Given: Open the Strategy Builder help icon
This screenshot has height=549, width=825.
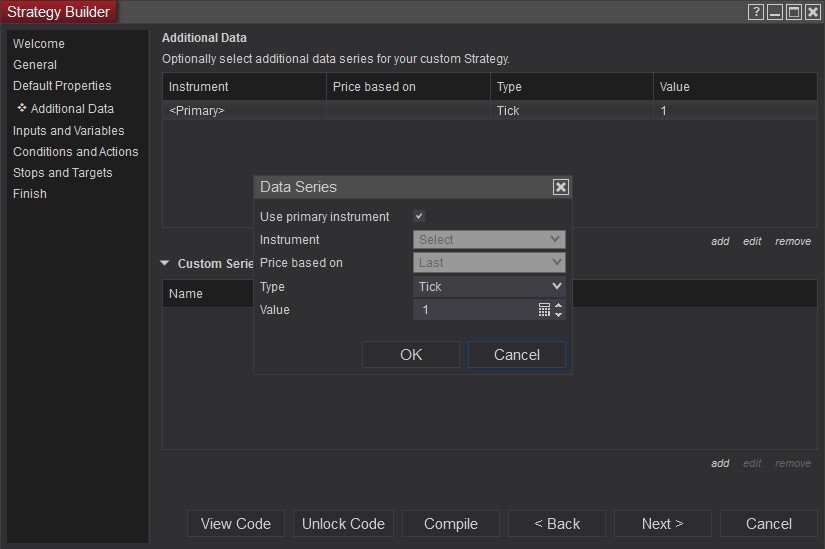Looking at the screenshot, I should coord(756,12).
